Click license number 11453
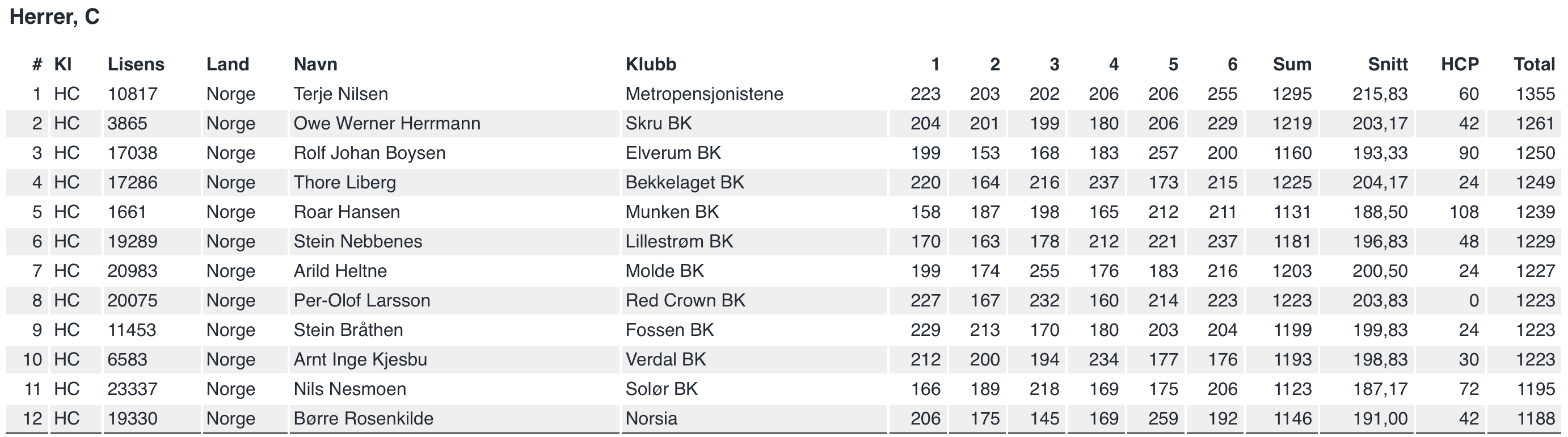Viewport: 1568px width, 437px height. [x=132, y=330]
